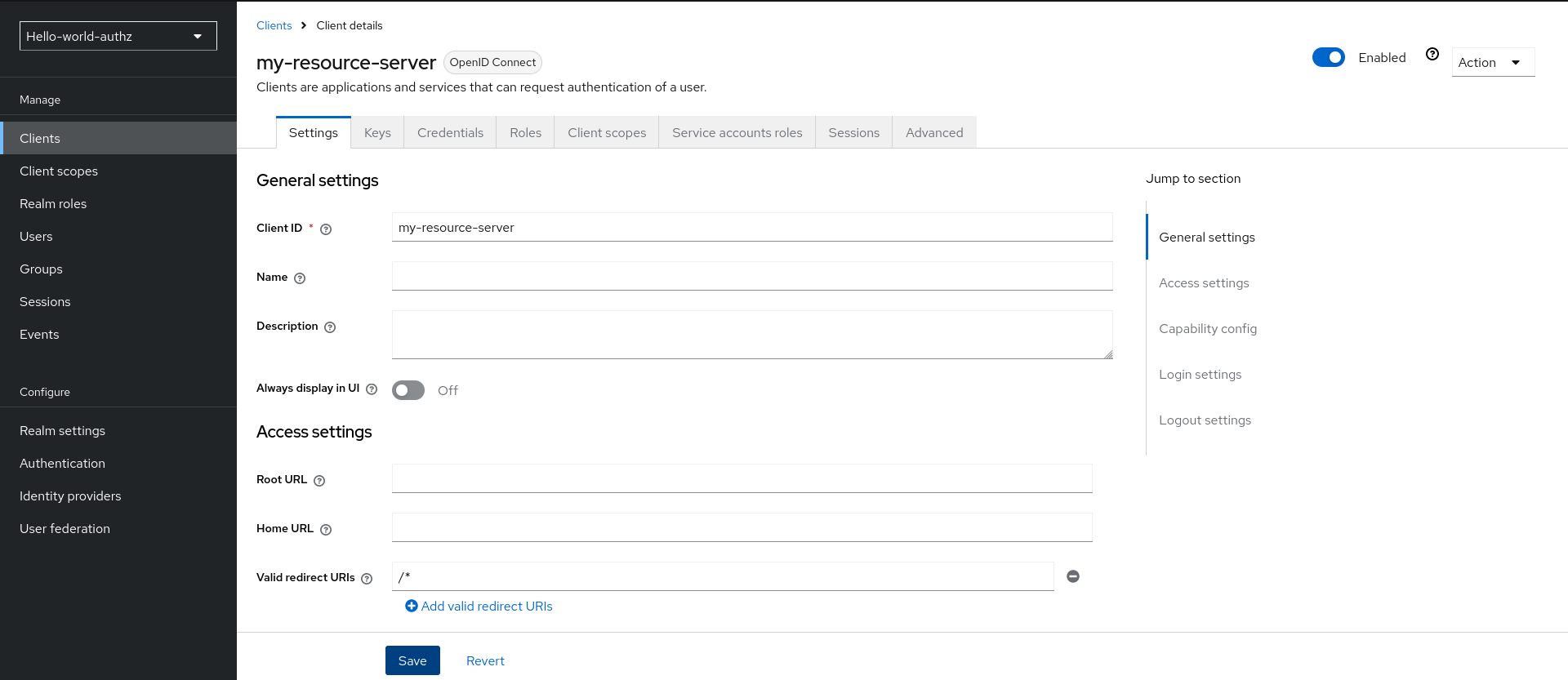Click Valid redirect URIs help icon
The width and height of the screenshot is (1568, 680).
[367, 579]
